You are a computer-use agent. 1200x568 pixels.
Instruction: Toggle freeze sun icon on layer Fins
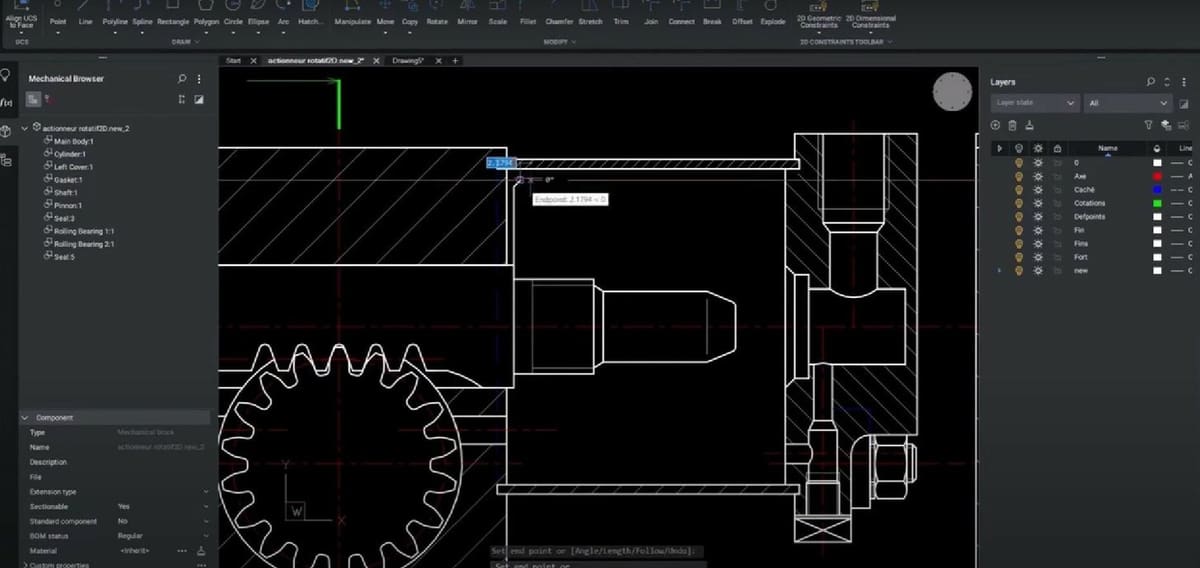tap(1038, 243)
